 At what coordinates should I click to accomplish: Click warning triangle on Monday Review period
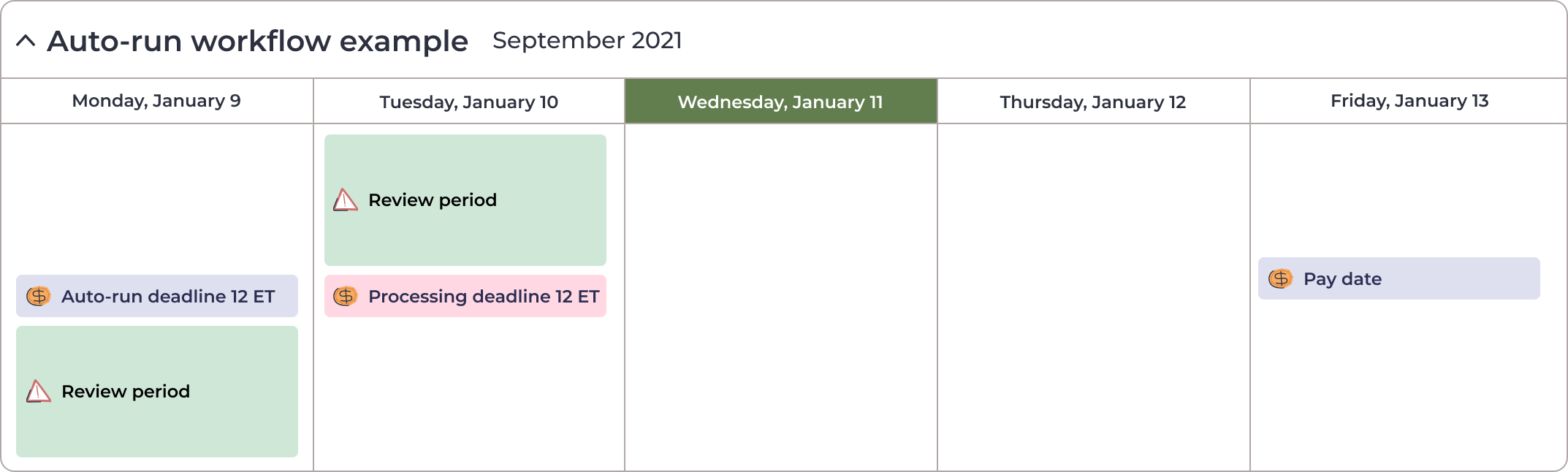click(x=39, y=391)
